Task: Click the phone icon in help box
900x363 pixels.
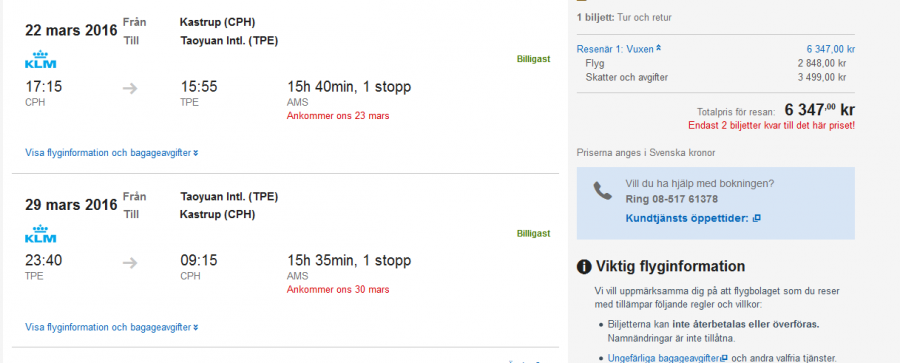Action: (x=603, y=191)
